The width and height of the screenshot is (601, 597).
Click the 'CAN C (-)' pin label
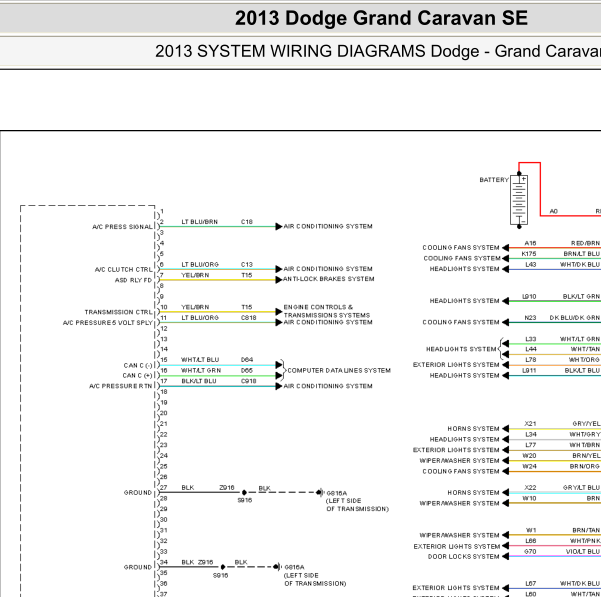(x=138, y=365)
